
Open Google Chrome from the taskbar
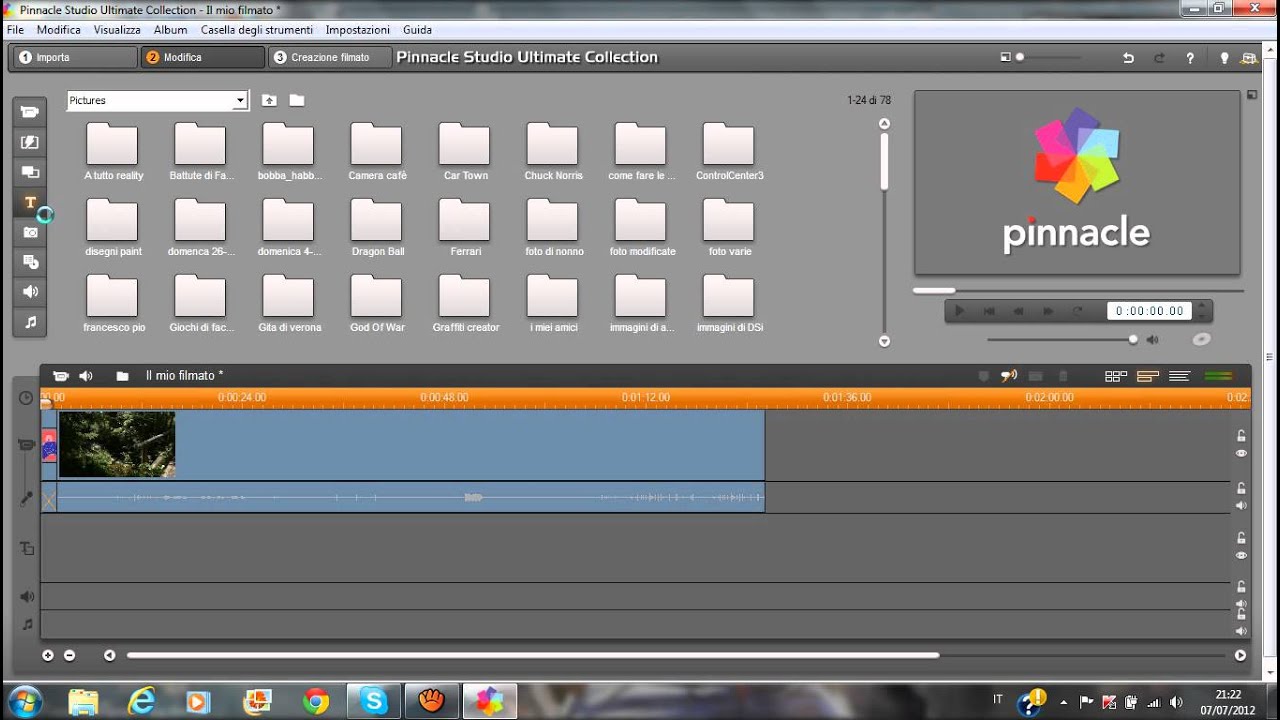pyautogui.click(x=316, y=701)
